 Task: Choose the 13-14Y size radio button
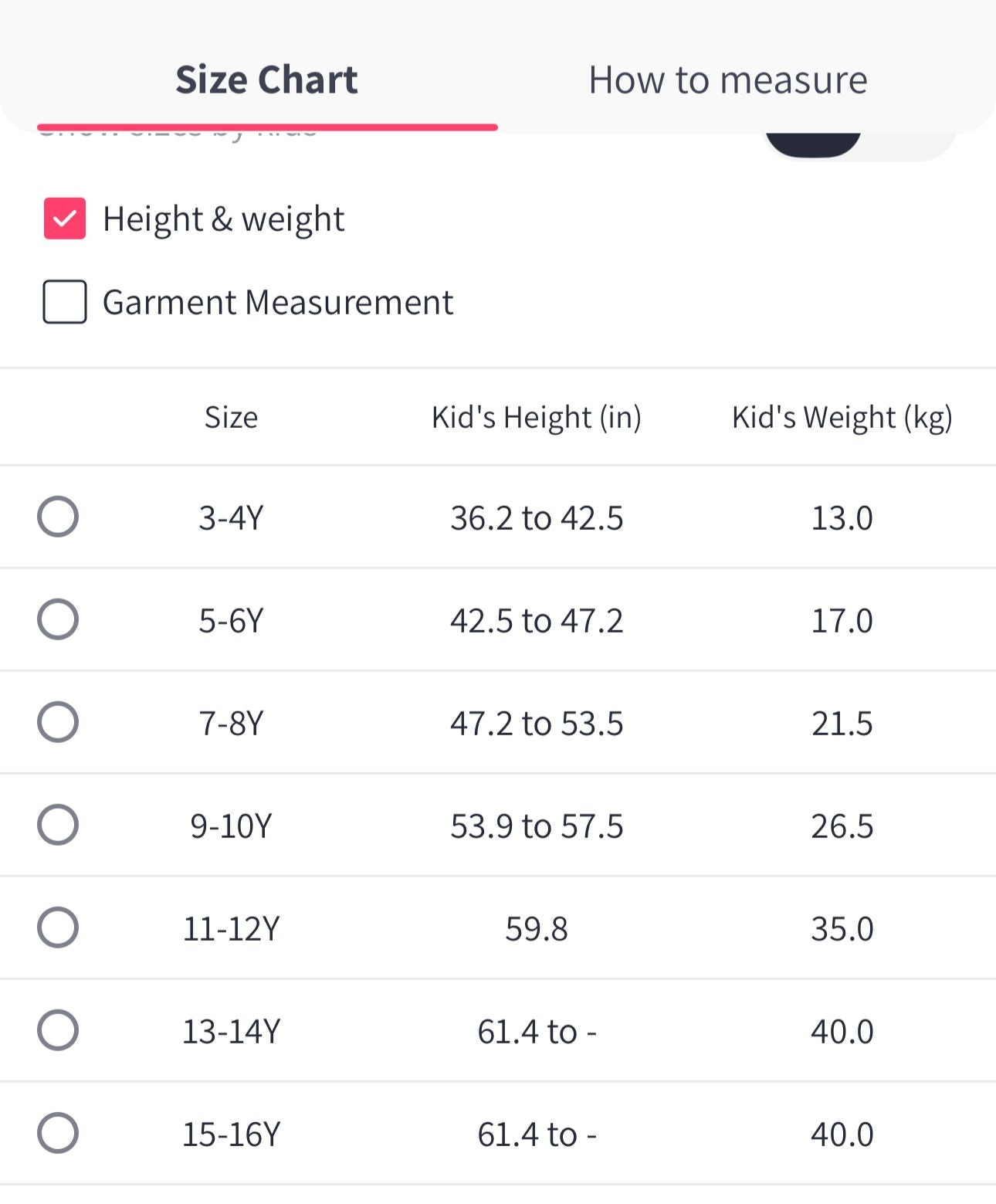(x=58, y=1030)
